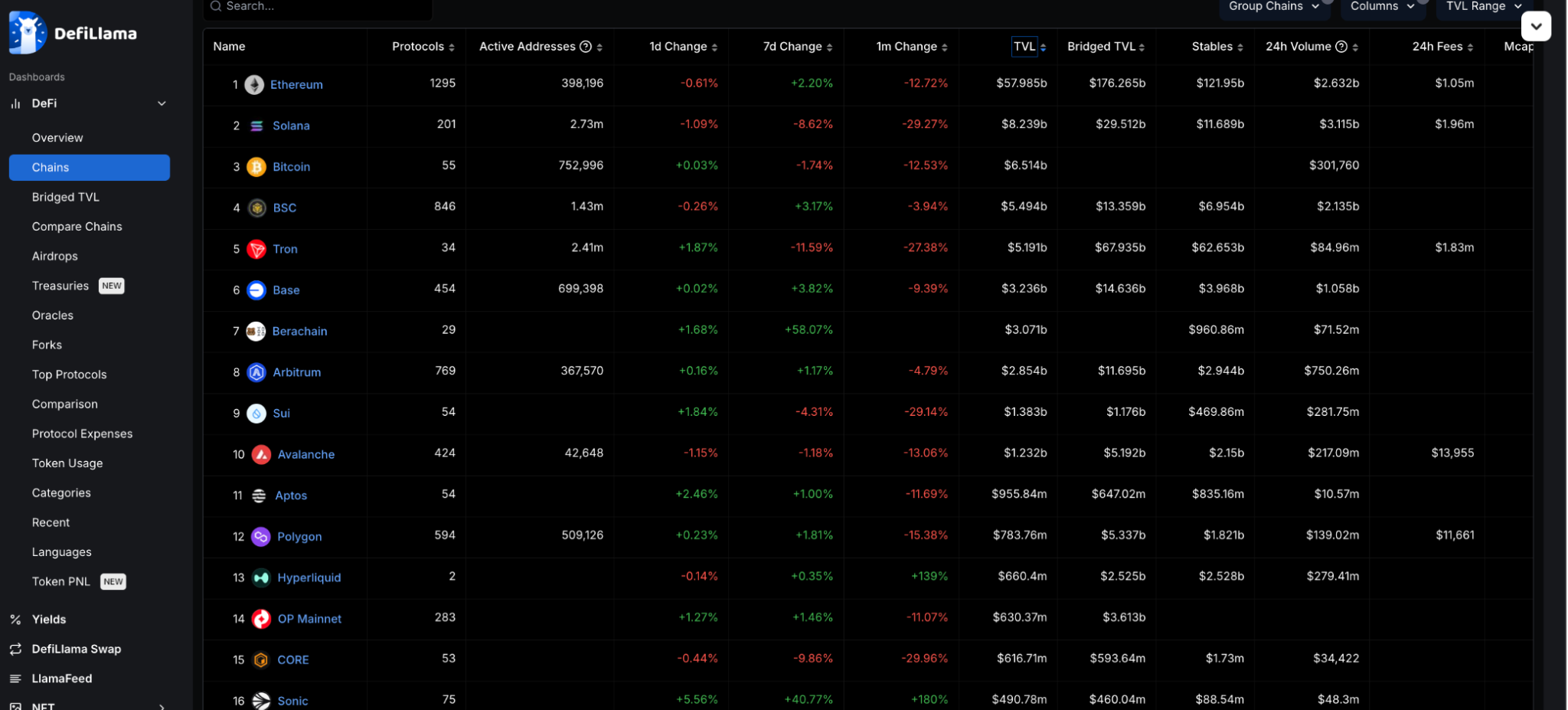Click the Polygon chain icon
Viewport: 1568px width, 710px height.
(260, 537)
